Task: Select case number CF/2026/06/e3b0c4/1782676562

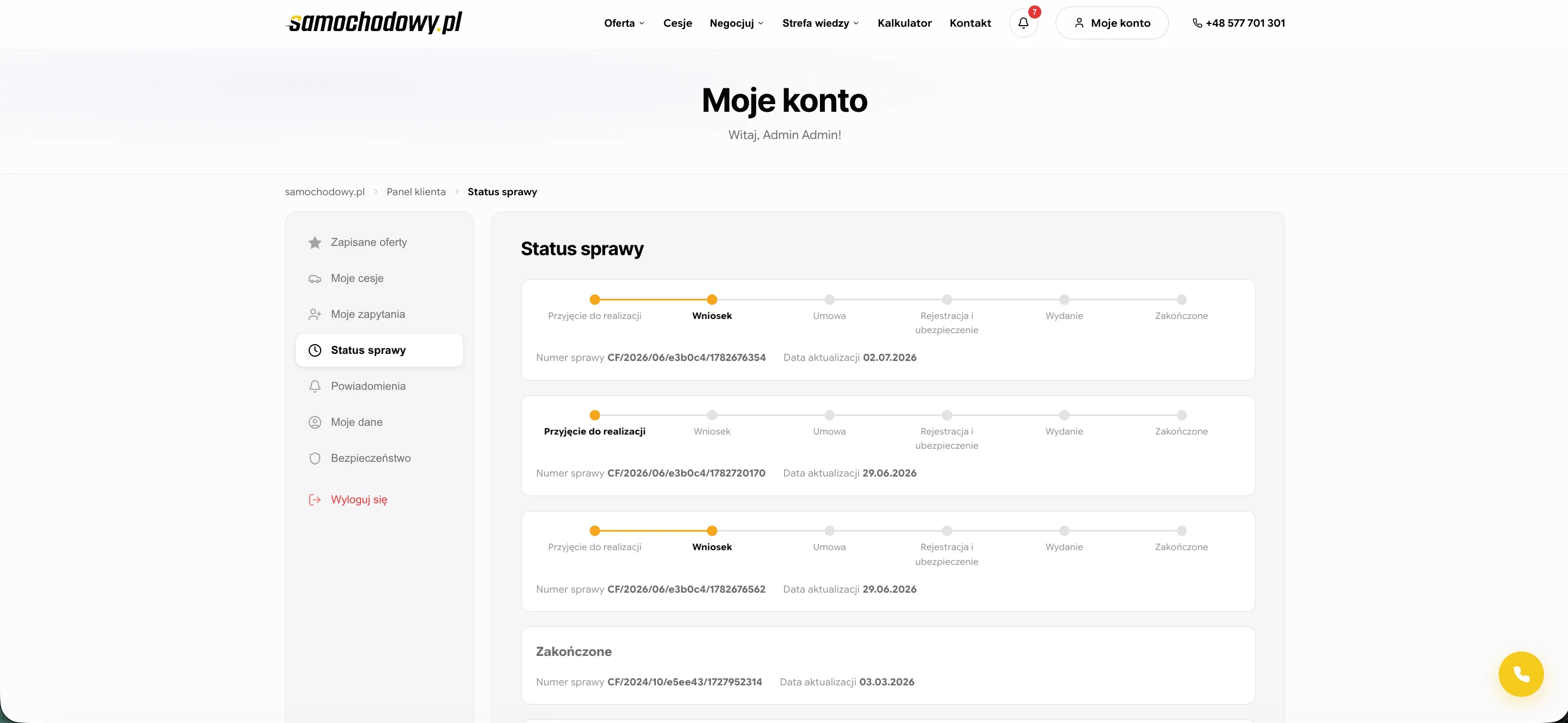Action: point(686,589)
